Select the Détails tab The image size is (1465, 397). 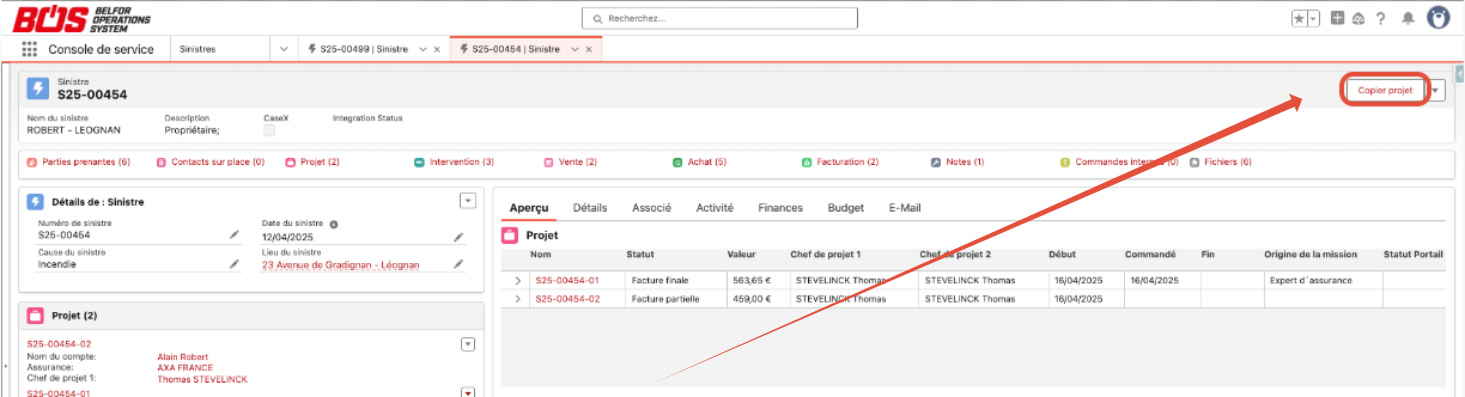[x=590, y=208]
